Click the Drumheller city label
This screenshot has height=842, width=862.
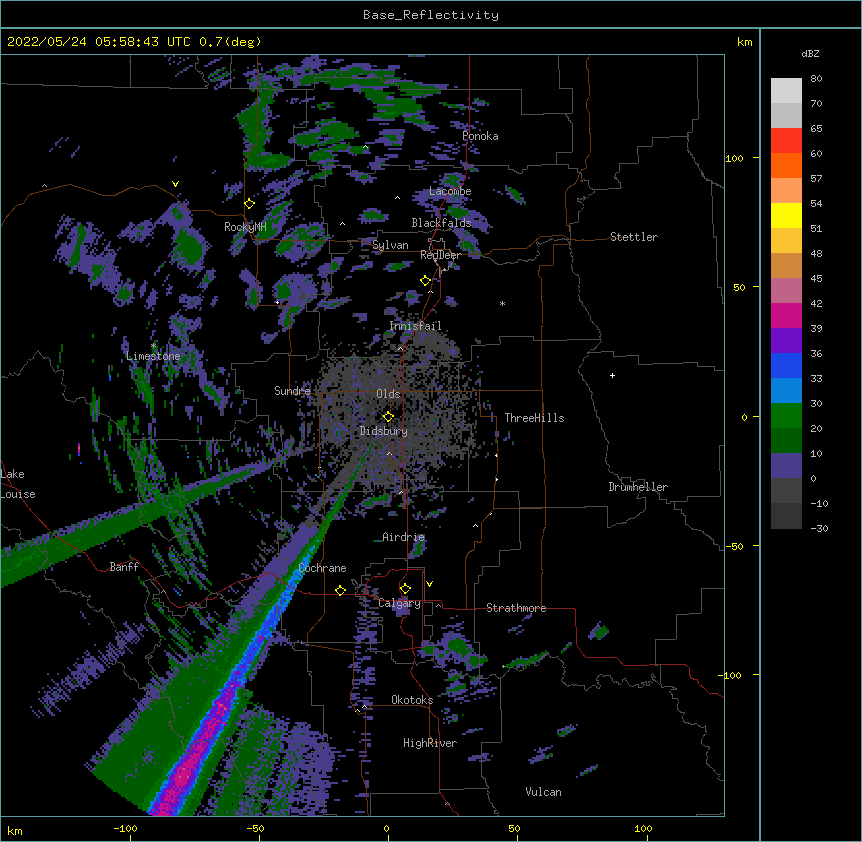tap(638, 487)
